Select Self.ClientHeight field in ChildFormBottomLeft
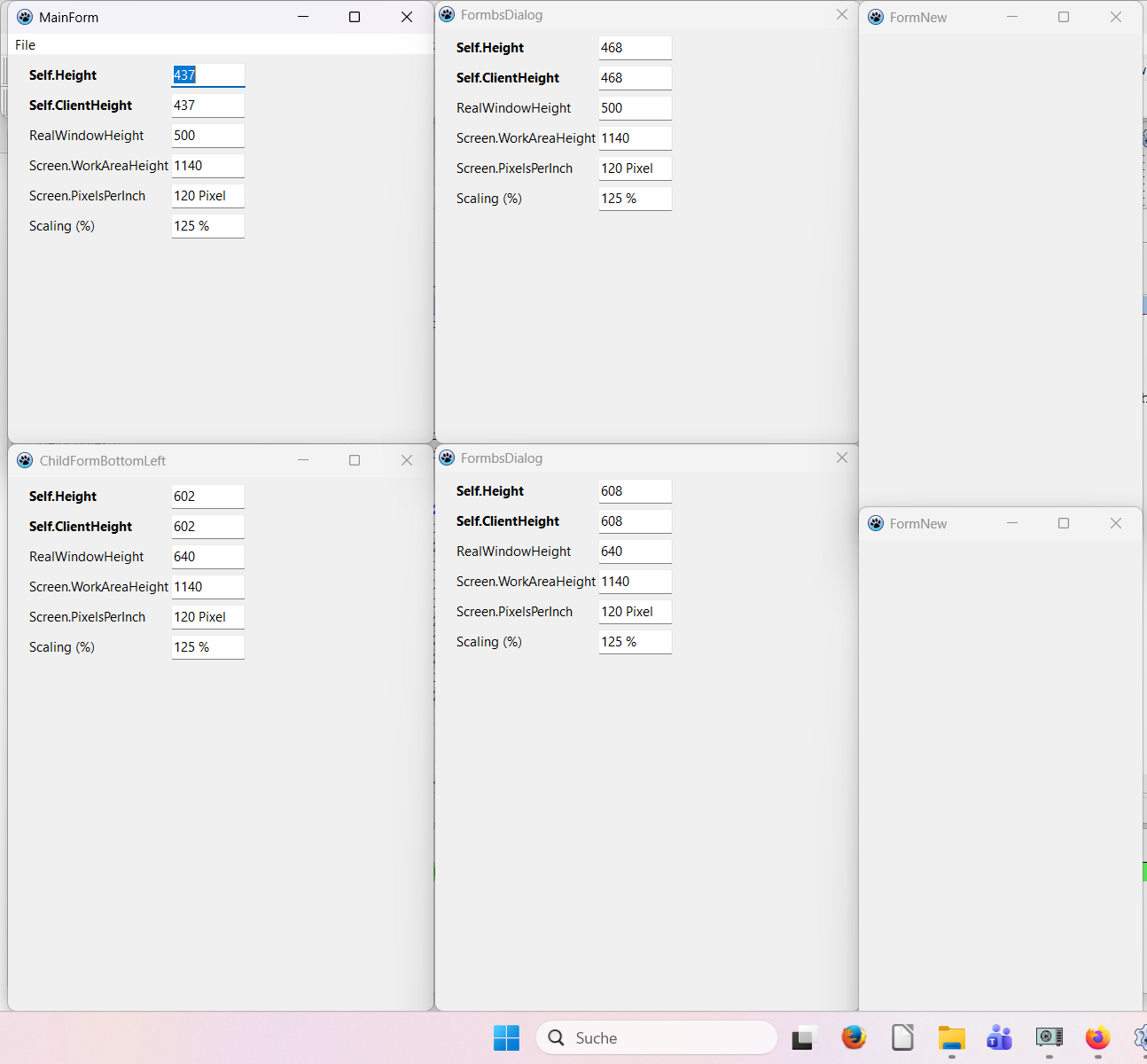 click(207, 527)
